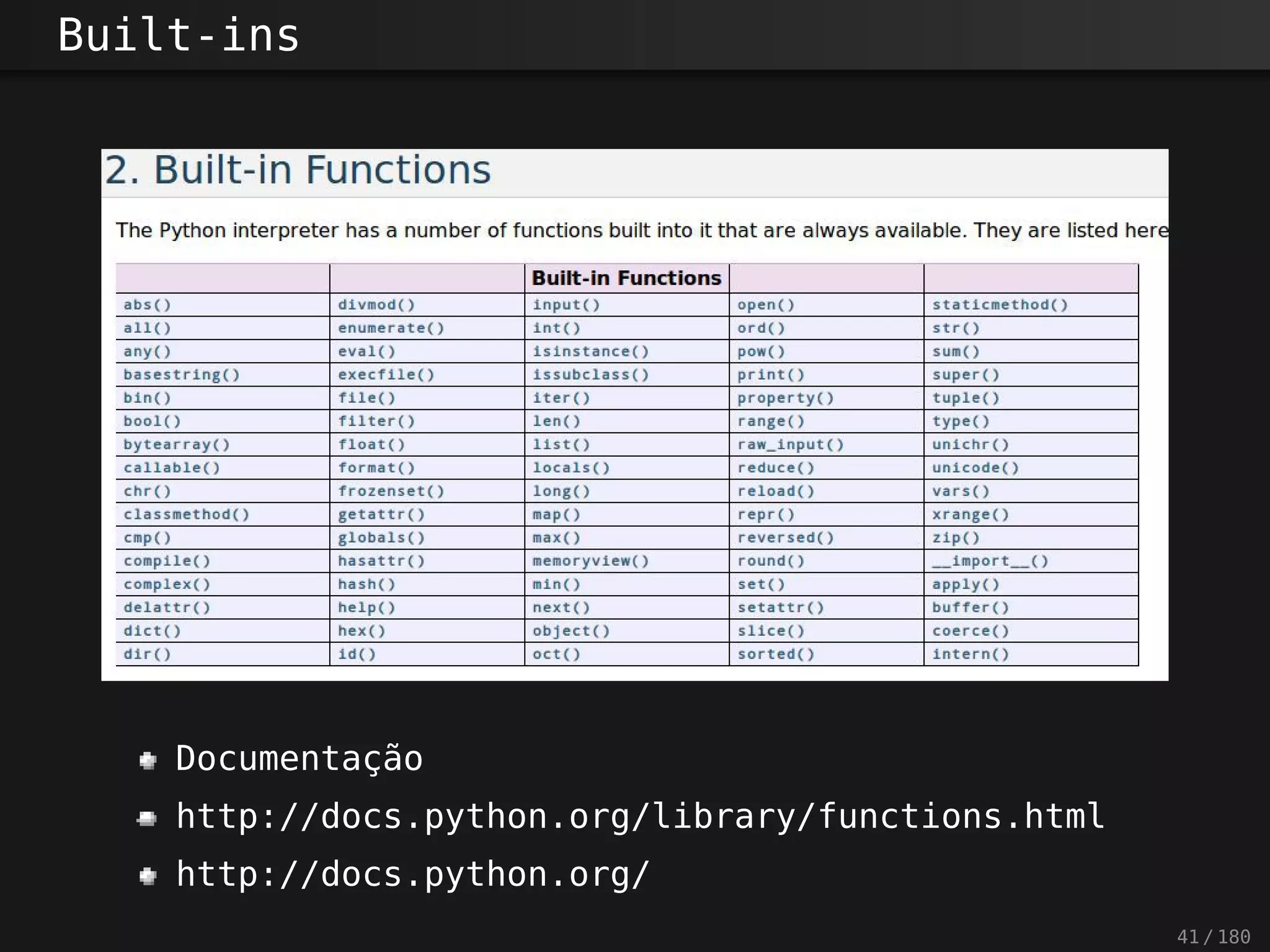This screenshot has height=952, width=1270.
Task: Select the help() table entry
Action: (366, 607)
